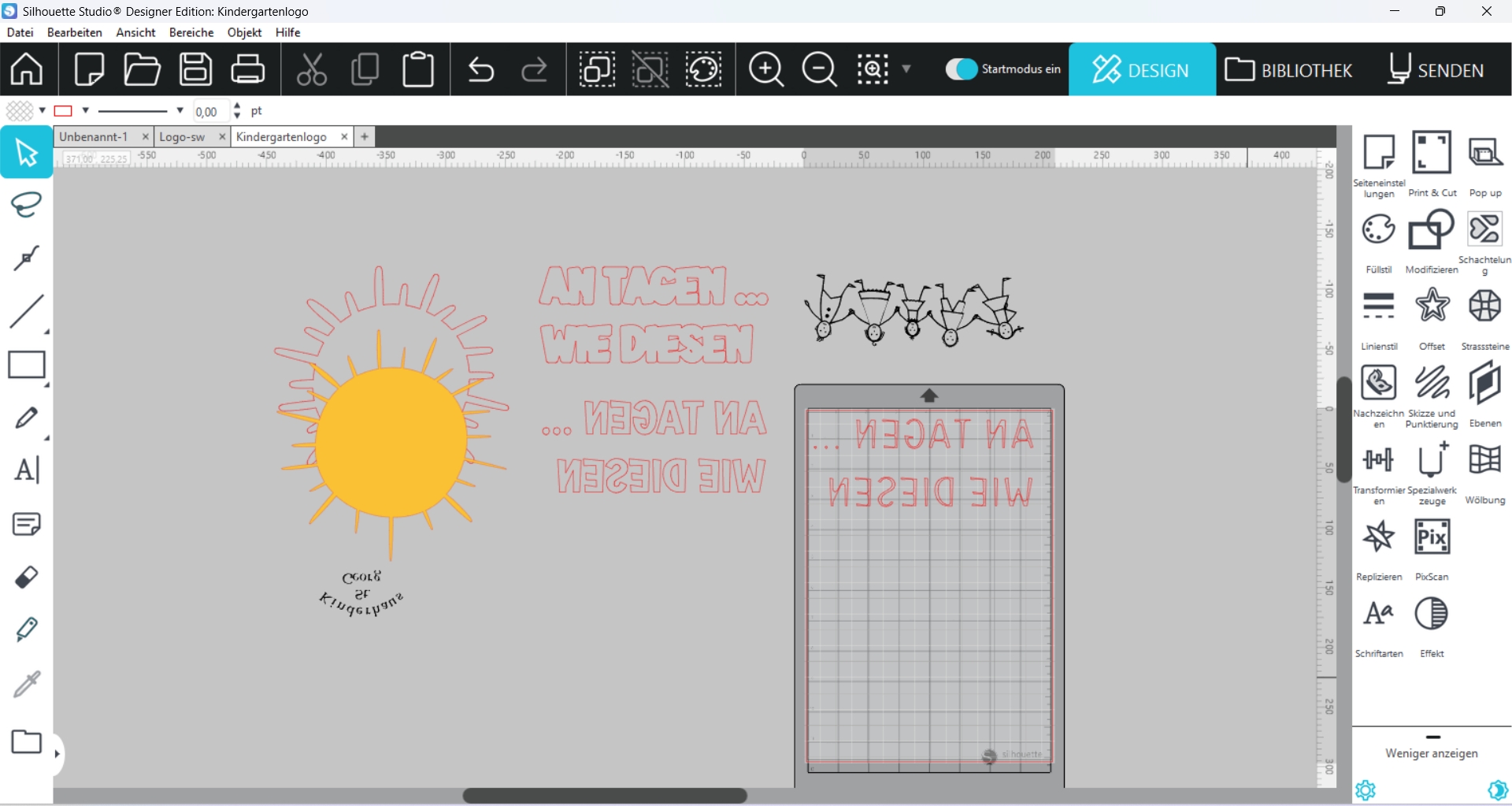The image size is (1512, 806).
Task: Click Weniger anzeigen
Action: tap(1431, 753)
